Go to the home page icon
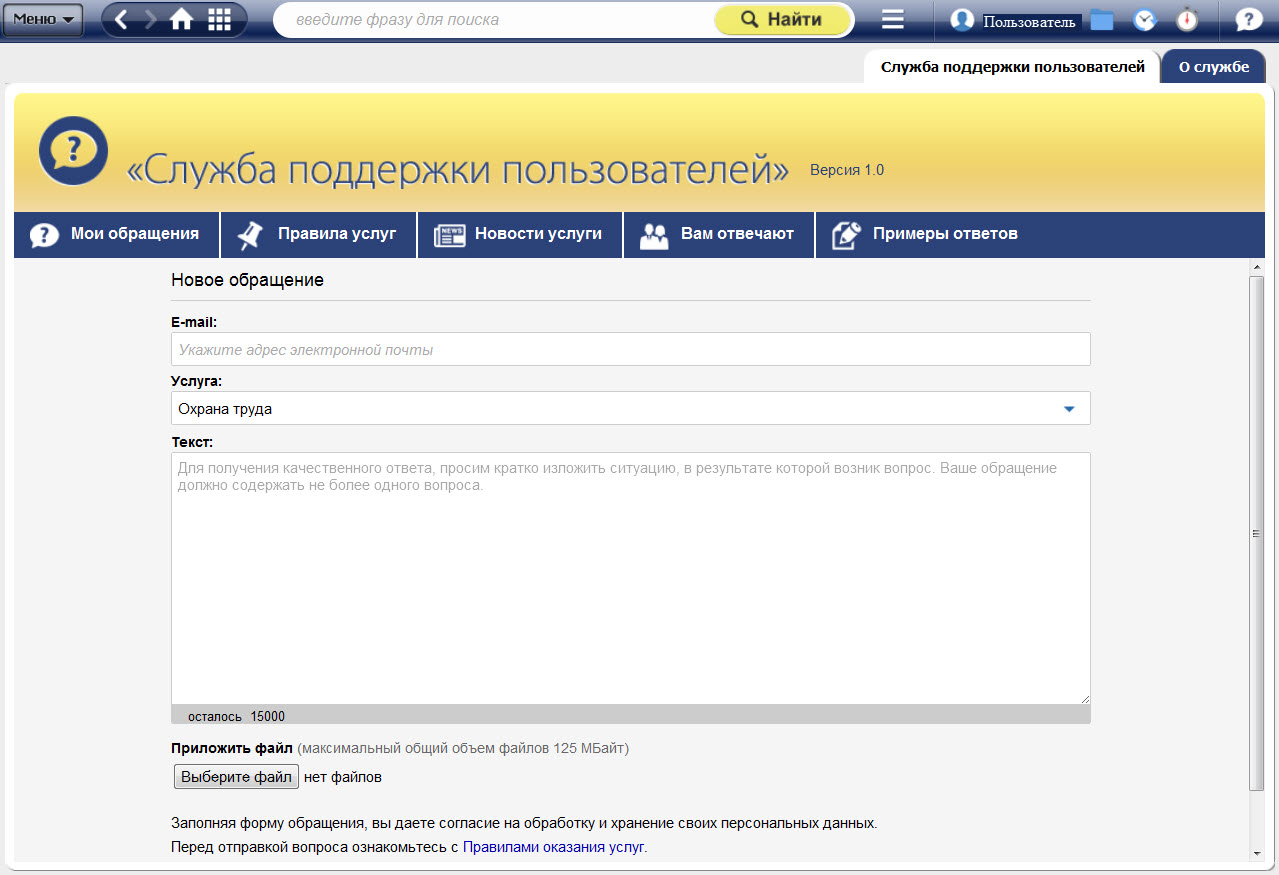Image resolution: width=1279 pixels, height=875 pixels. pyautogui.click(x=181, y=20)
